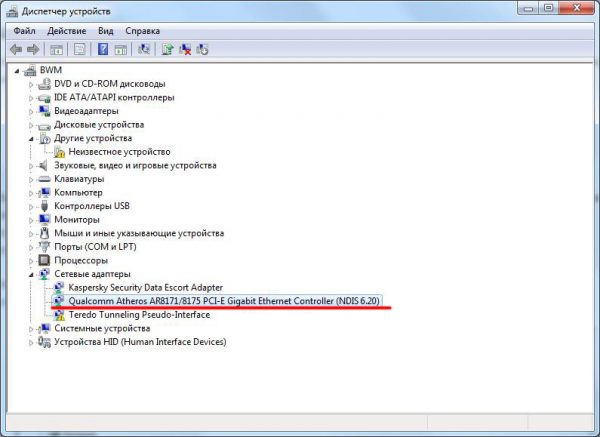The width and height of the screenshot is (600, 437).
Task: Collapse the BWM root node
Action: [x=16, y=71]
